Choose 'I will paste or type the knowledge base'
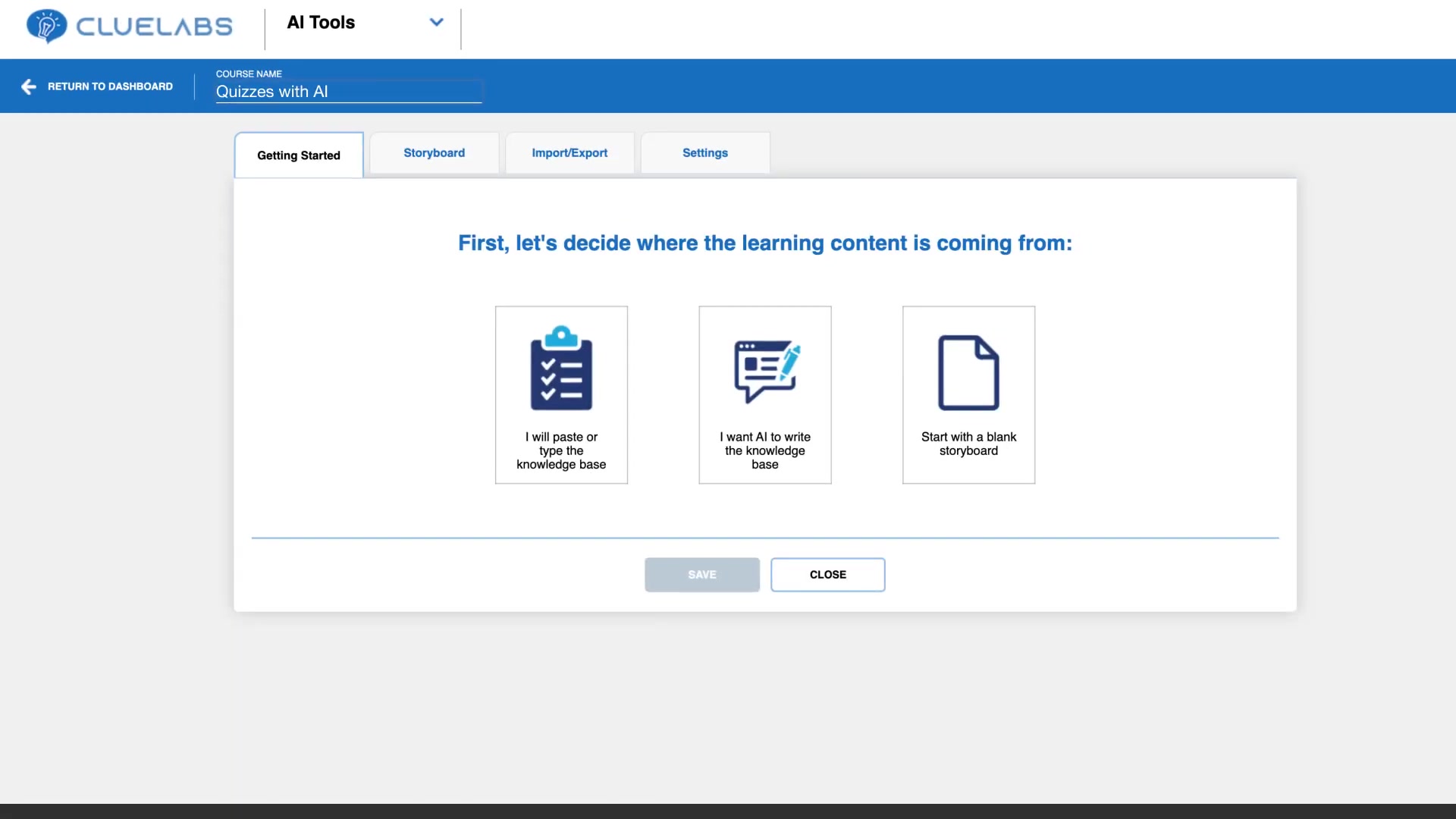Viewport: 1456px width, 819px height. [561, 395]
